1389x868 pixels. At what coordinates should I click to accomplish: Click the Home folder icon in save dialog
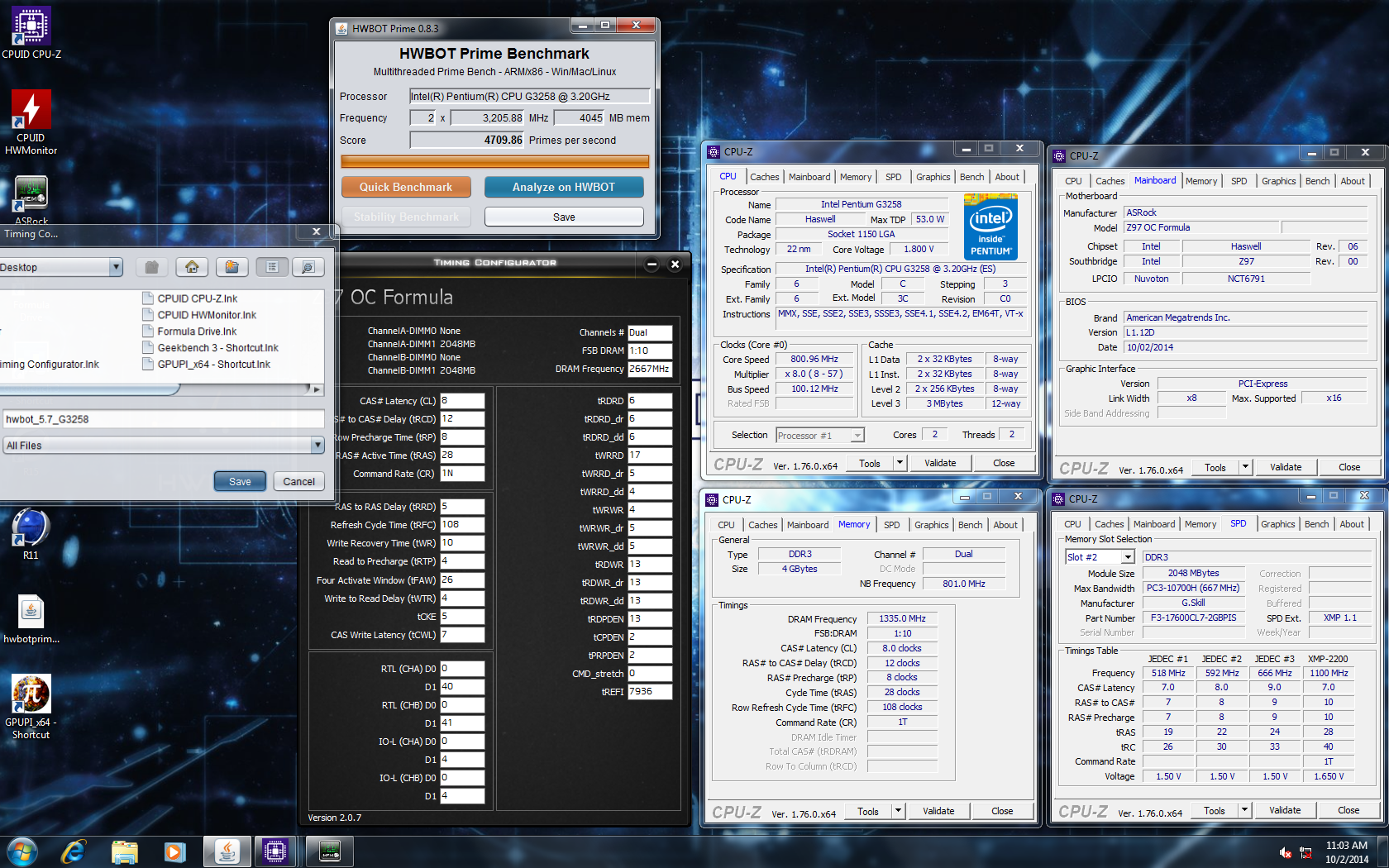pyautogui.click(x=192, y=267)
